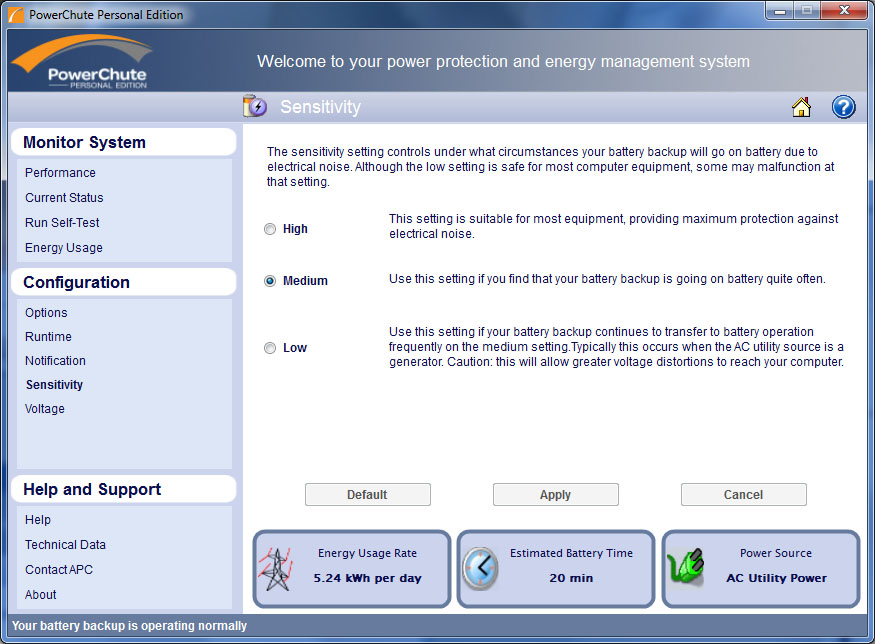
Task: Click 'AC Utility Power' text
Action: 776,578
